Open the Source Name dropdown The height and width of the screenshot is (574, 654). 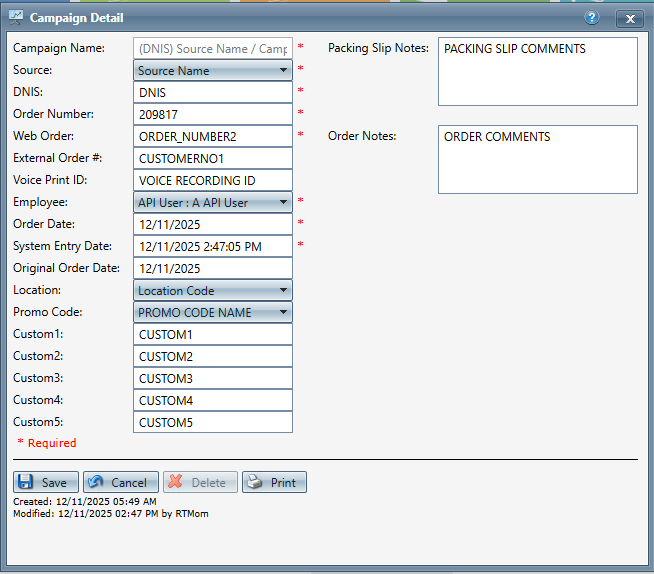212,71
